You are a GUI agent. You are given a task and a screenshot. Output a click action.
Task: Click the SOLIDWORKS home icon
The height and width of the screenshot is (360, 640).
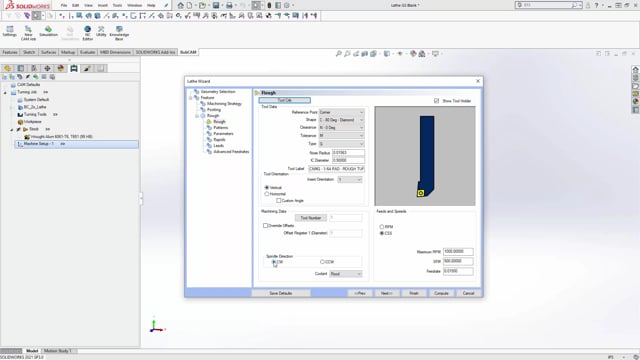click(180, 5)
